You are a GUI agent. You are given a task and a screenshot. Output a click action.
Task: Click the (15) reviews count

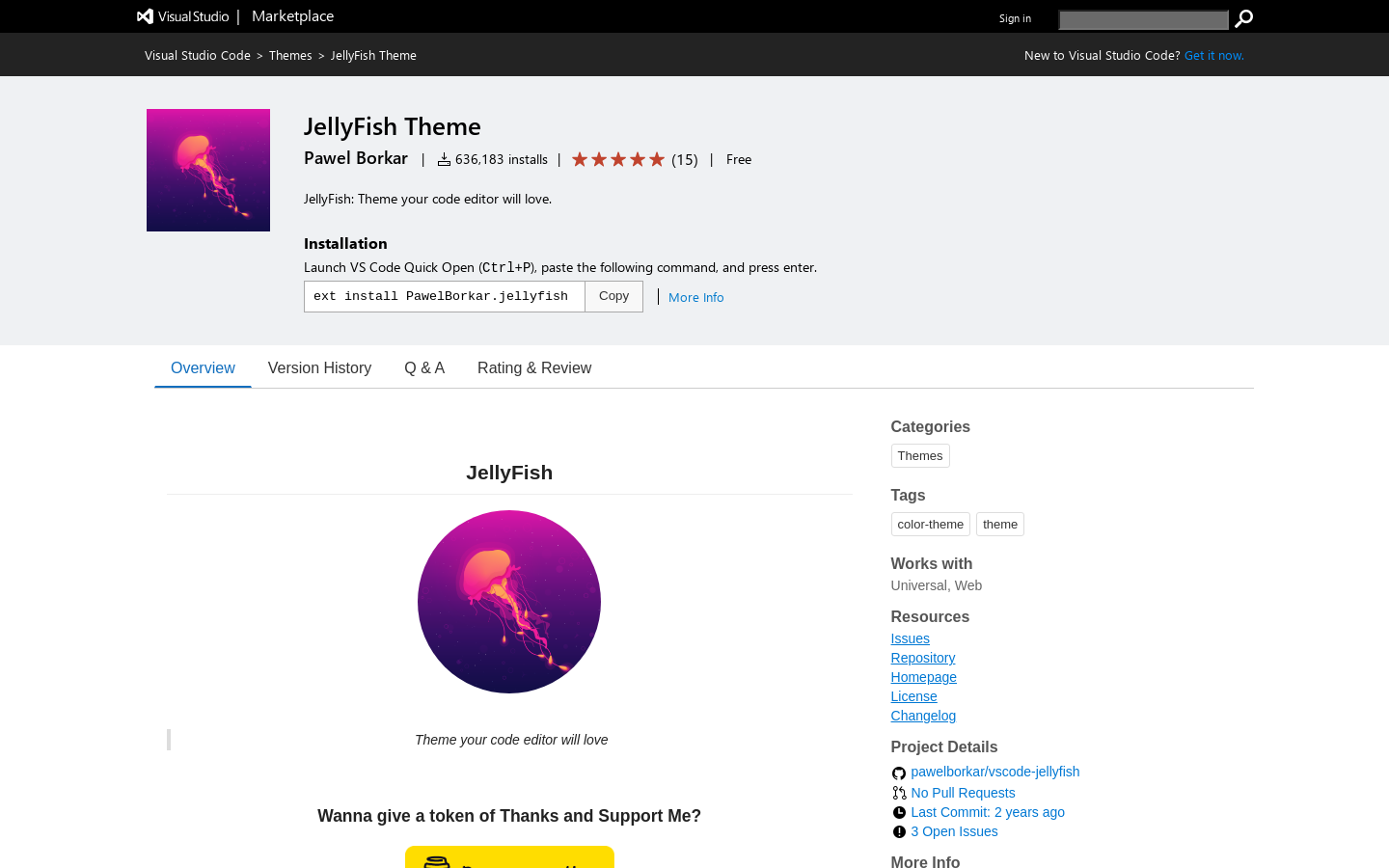click(685, 159)
